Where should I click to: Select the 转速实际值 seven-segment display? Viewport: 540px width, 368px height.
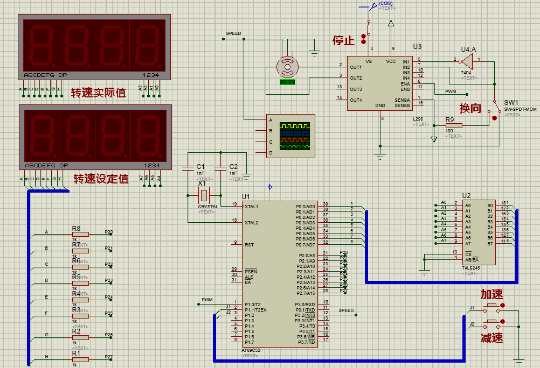(x=94, y=47)
